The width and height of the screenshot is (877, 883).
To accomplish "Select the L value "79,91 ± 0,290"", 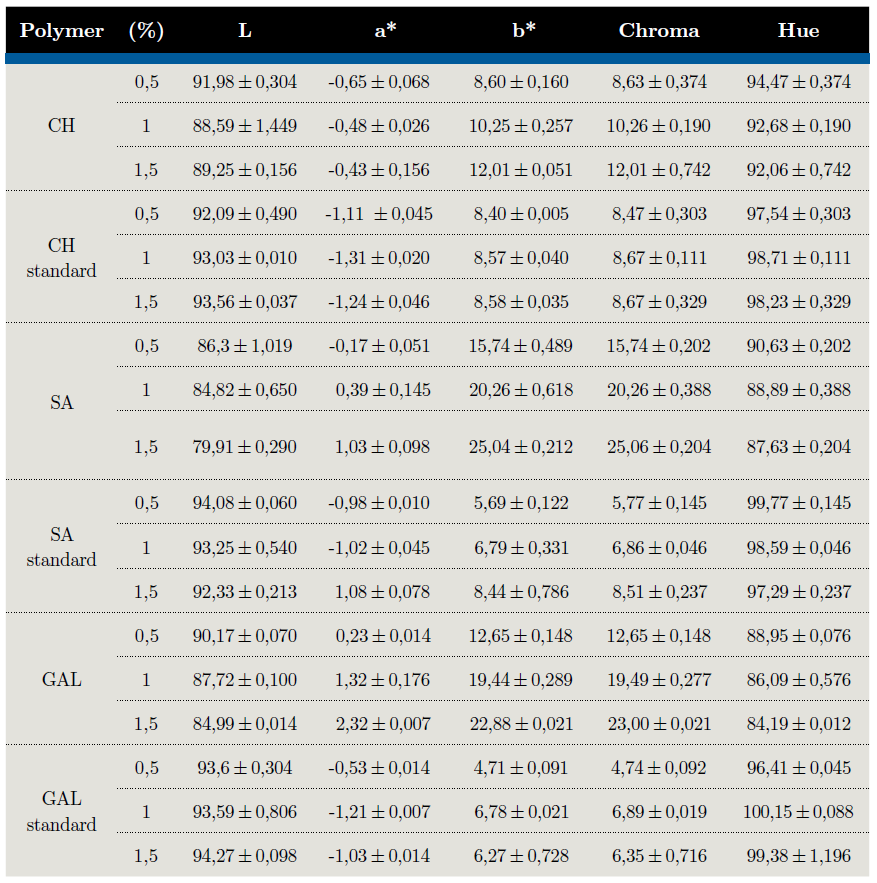I will tap(245, 446).
